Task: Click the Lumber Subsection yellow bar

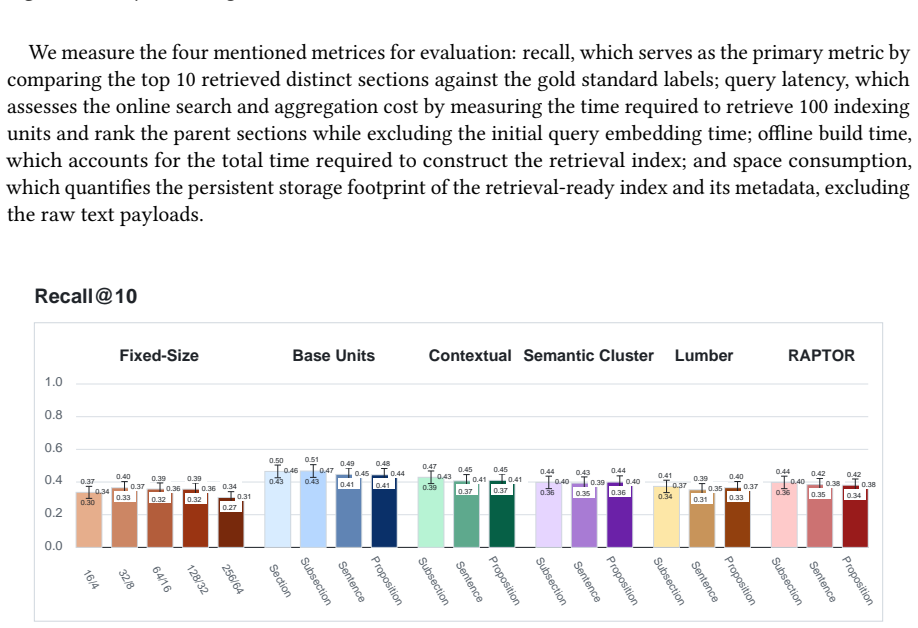Action: click(x=666, y=517)
